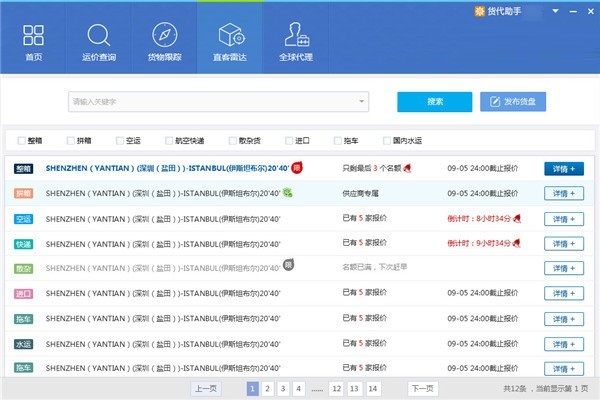The width and height of the screenshot is (600, 400).
Task: Tick the first 拖车 filter checkbox
Action: (x=338, y=141)
